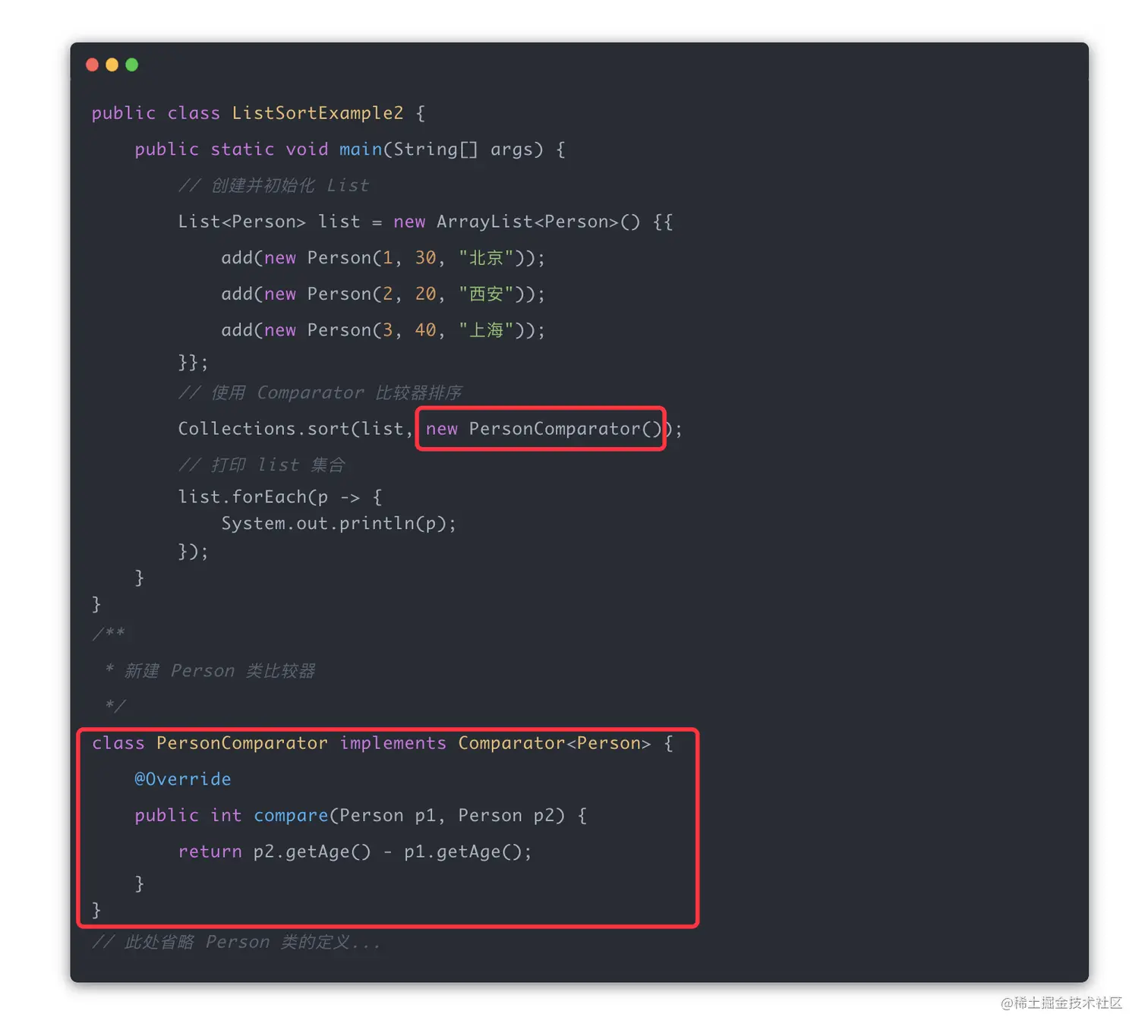Click the list.forEach lambda line
This screenshot has width=1148, height=1036.
coord(279,497)
